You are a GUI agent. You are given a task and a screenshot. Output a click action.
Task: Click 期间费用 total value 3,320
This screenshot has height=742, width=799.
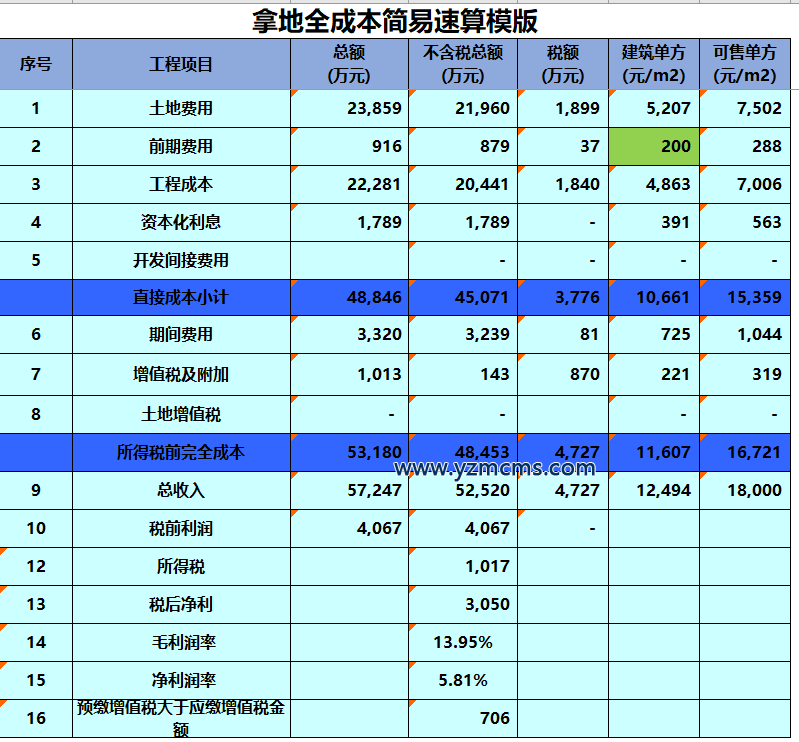coord(350,335)
